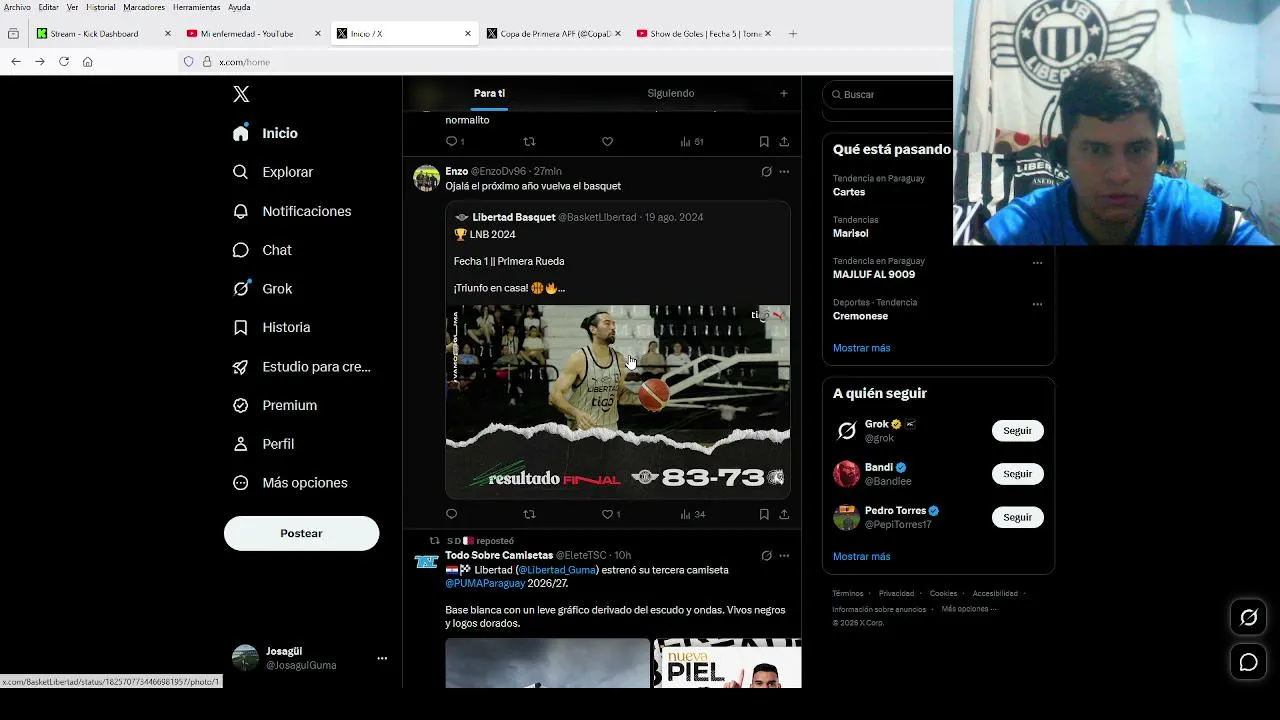Close the Inicio / X browser tab
Viewport: 1280px width, 720px height.
point(467,34)
